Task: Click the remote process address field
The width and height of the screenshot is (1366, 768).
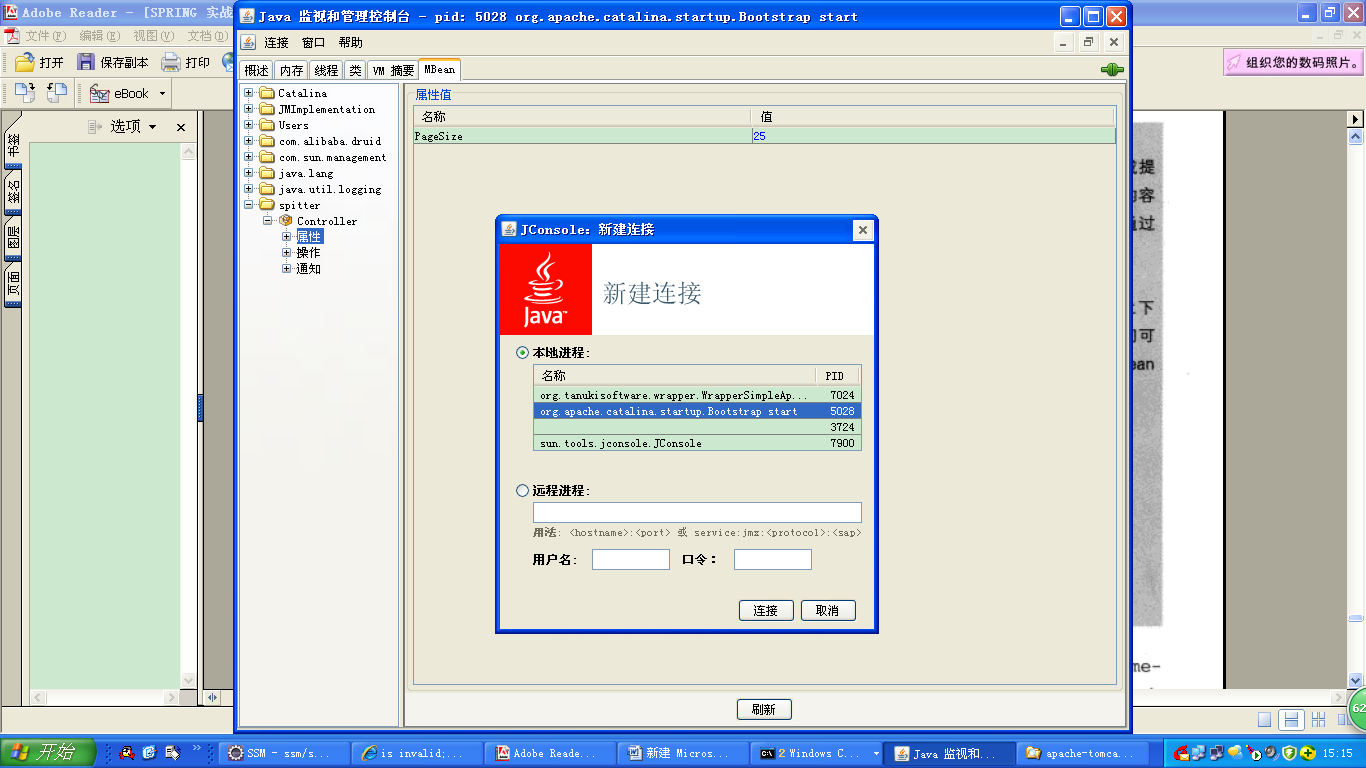Action: (697, 512)
